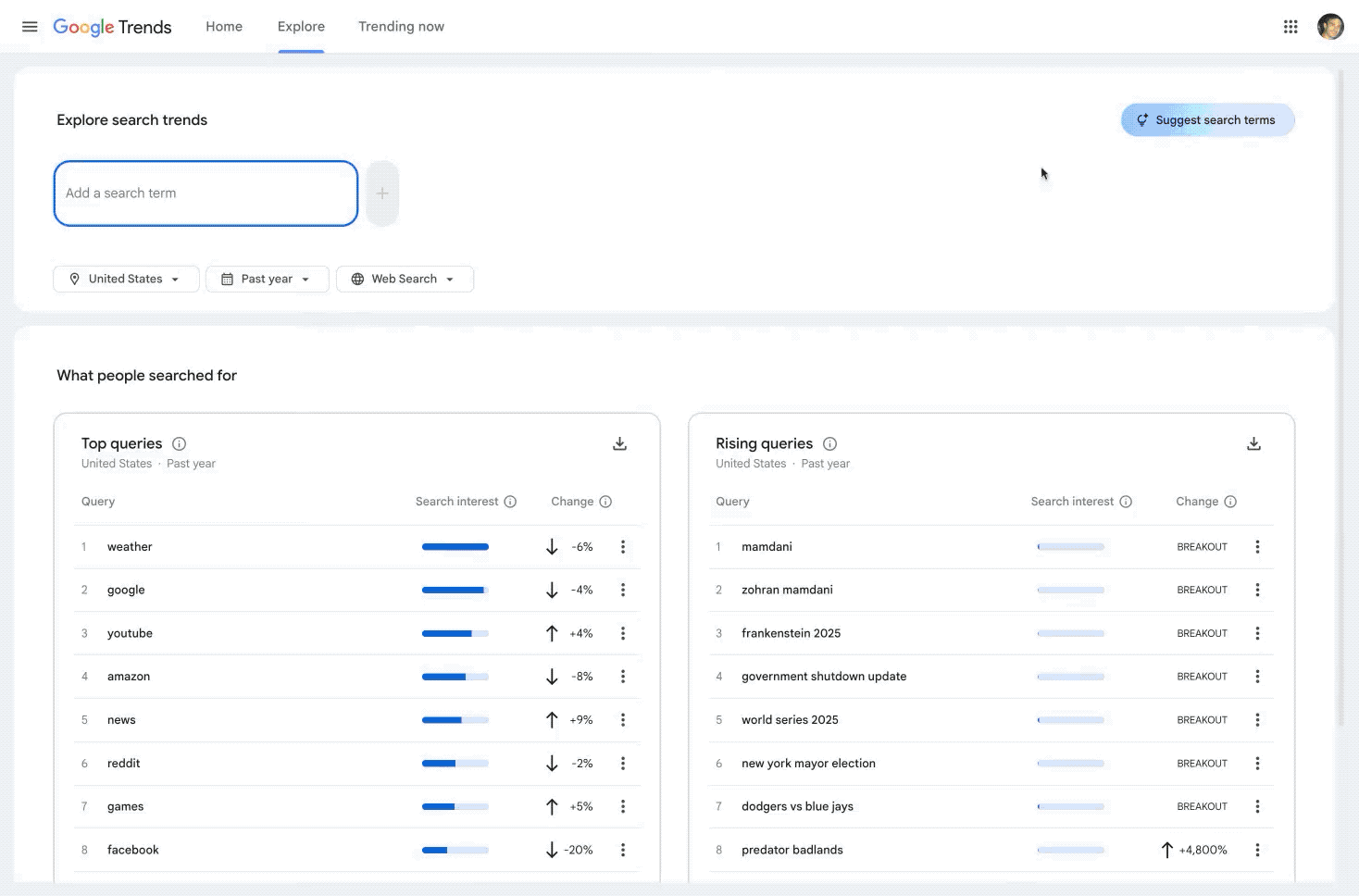The image size is (1359, 896).
Task: Expand the Past year time range dropdown
Action: pos(267,279)
